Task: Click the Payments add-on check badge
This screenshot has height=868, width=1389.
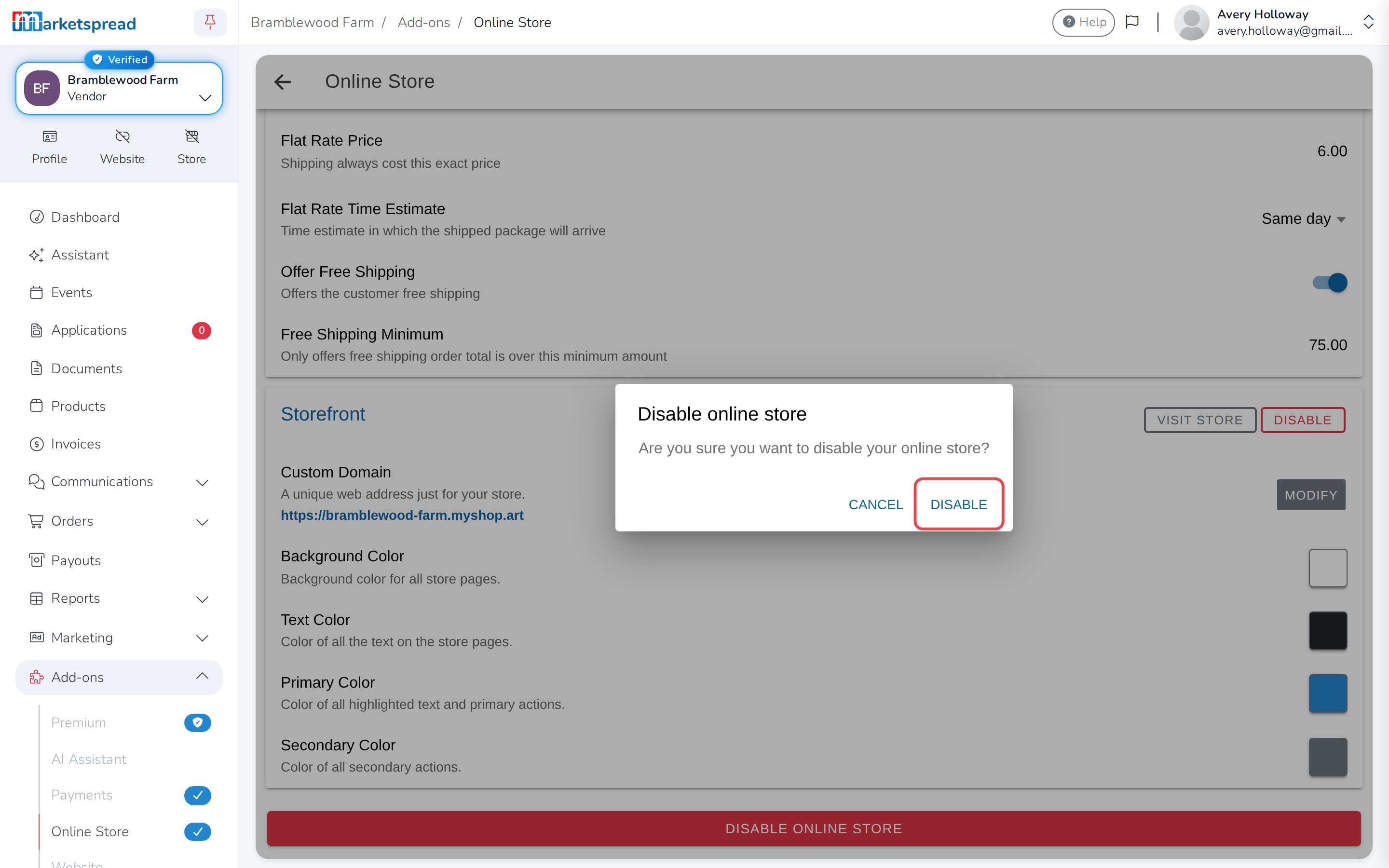Action: coord(197,795)
